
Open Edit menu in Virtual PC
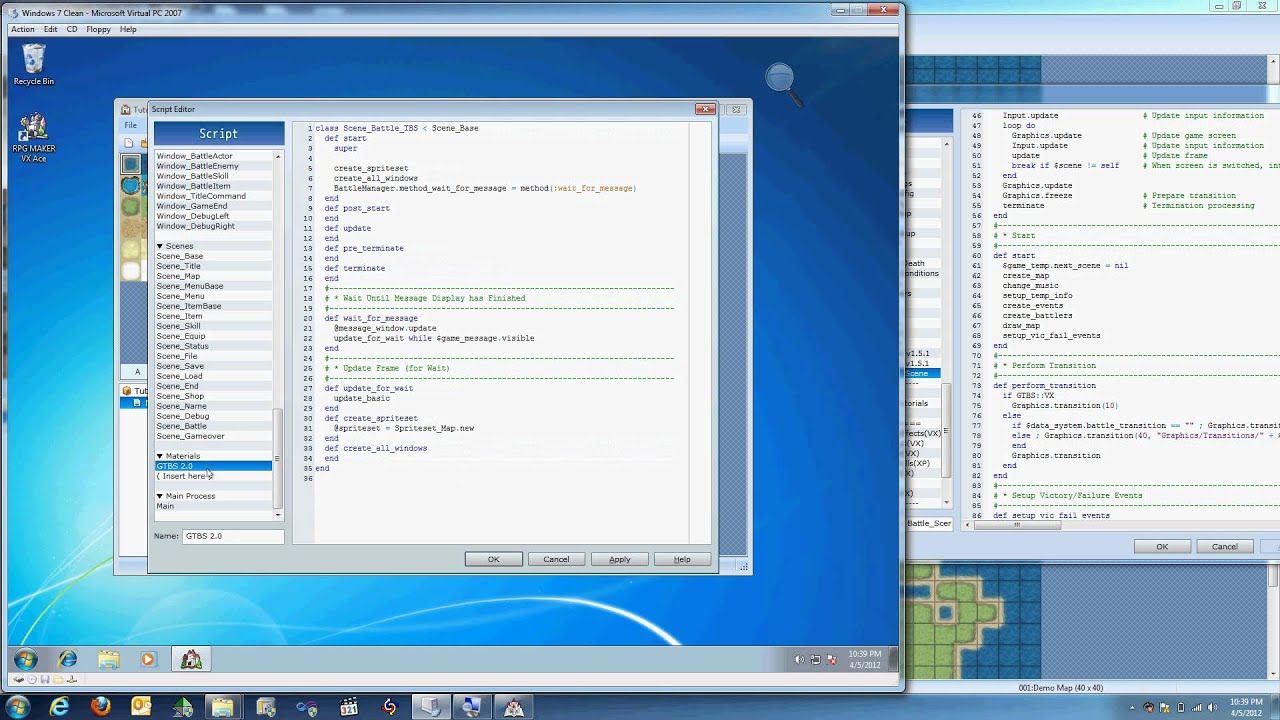tap(50, 29)
